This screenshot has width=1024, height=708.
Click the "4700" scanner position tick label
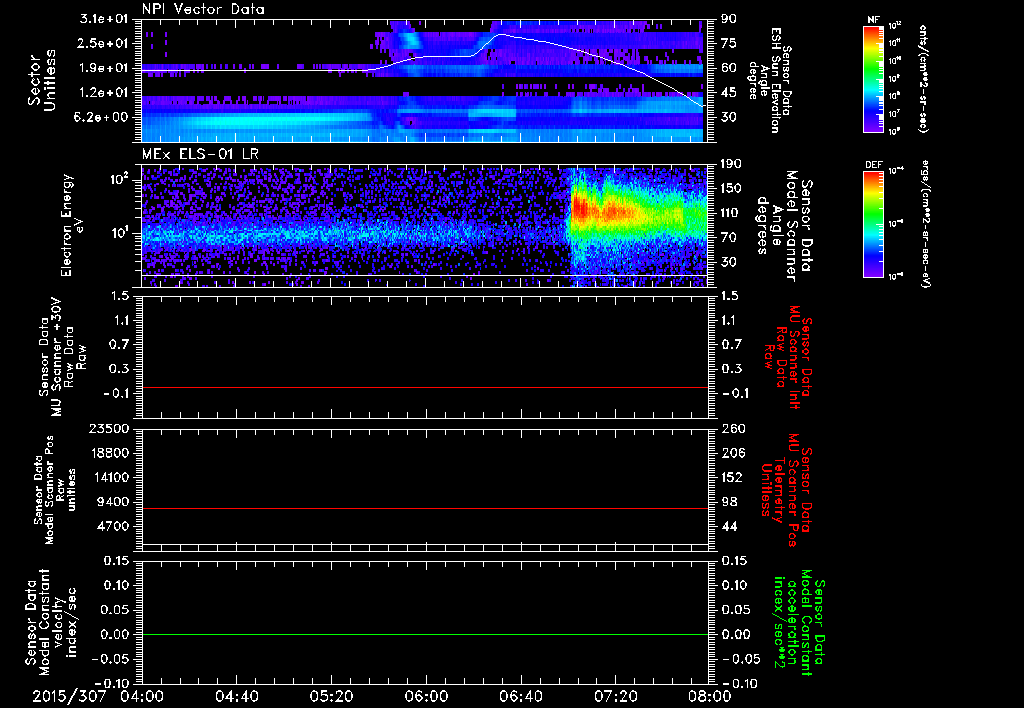click(x=113, y=526)
